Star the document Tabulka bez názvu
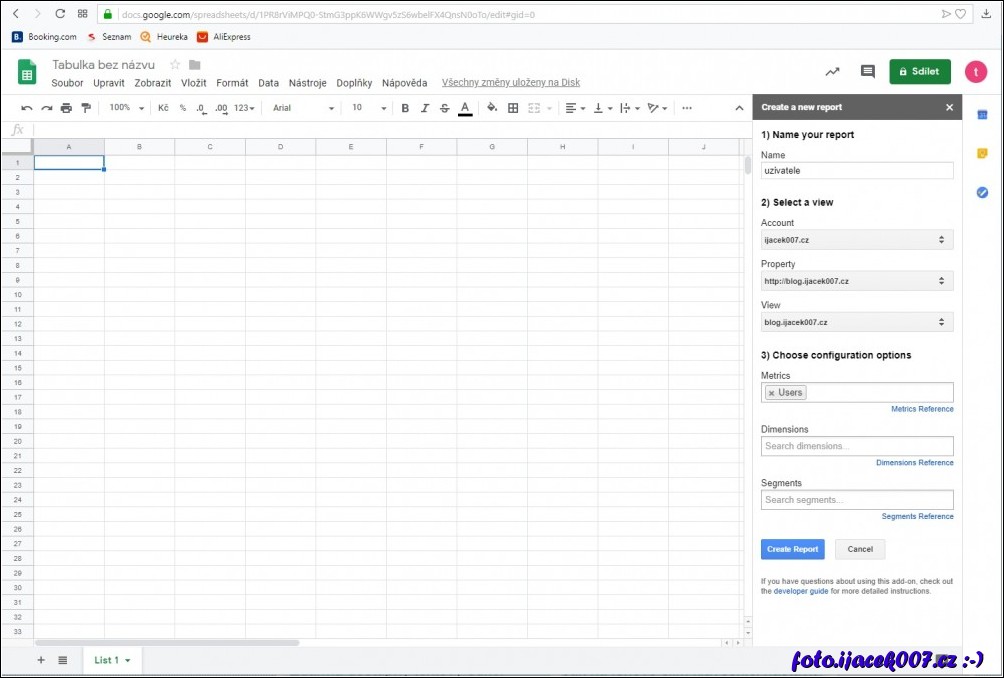 click(x=175, y=65)
